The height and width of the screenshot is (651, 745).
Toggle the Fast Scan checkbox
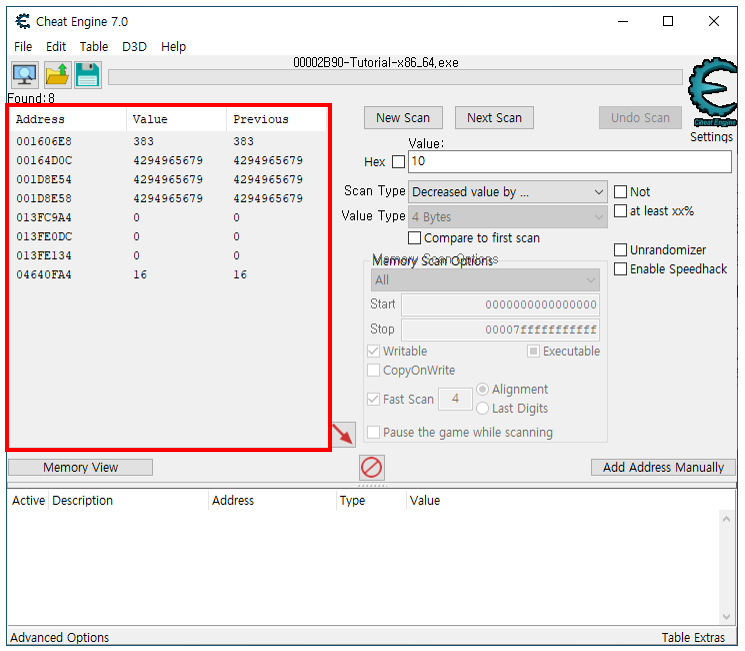pyautogui.click(x=373, y=399)
